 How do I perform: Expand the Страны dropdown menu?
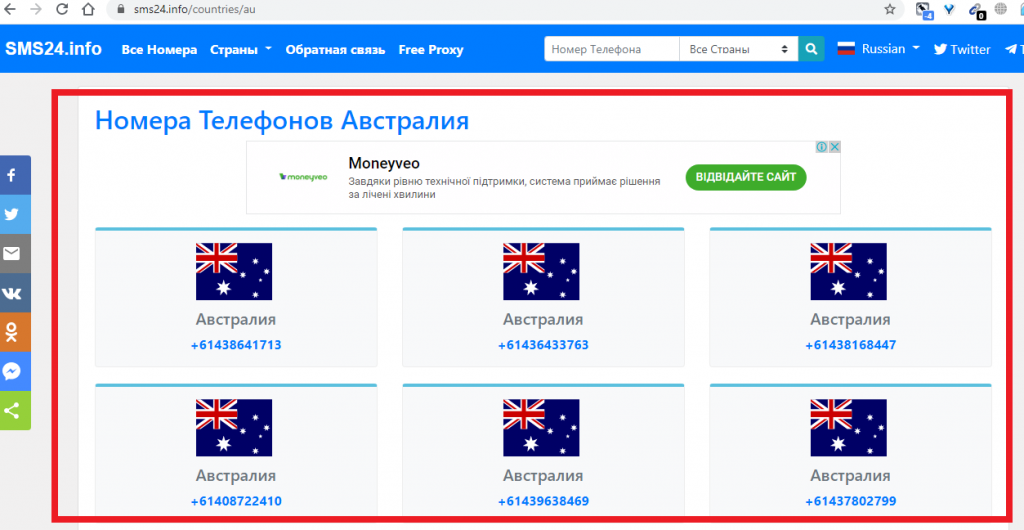241,49
